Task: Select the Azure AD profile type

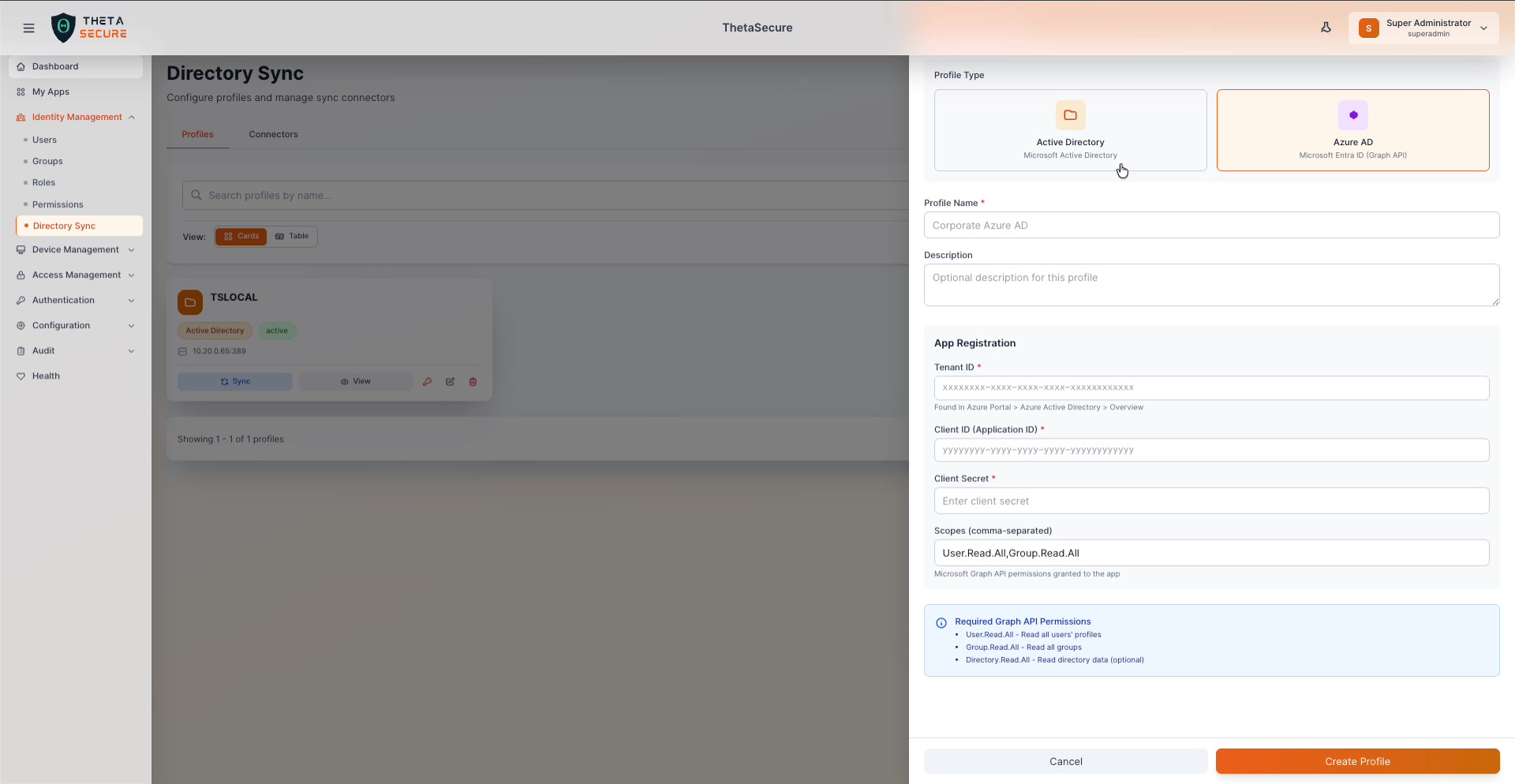Action: tap(1352, 130)
